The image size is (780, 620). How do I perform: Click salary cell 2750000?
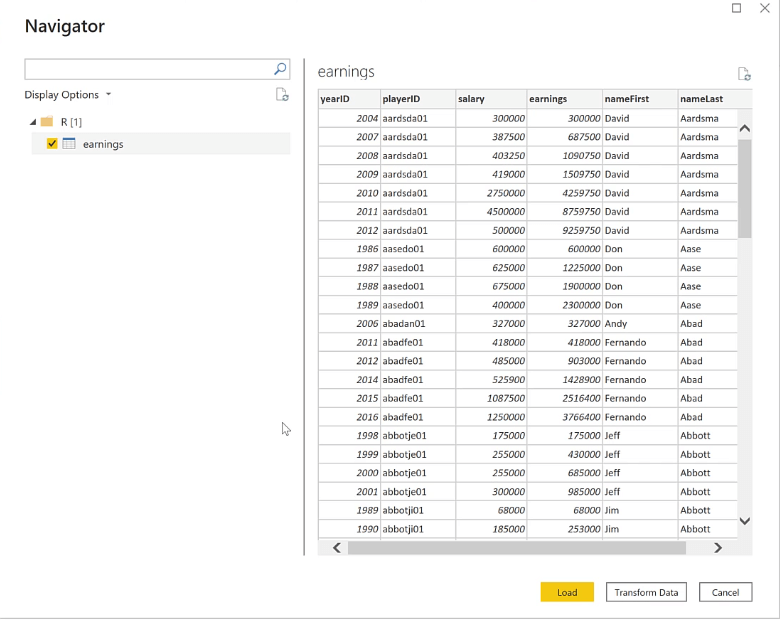coord(491,193)
